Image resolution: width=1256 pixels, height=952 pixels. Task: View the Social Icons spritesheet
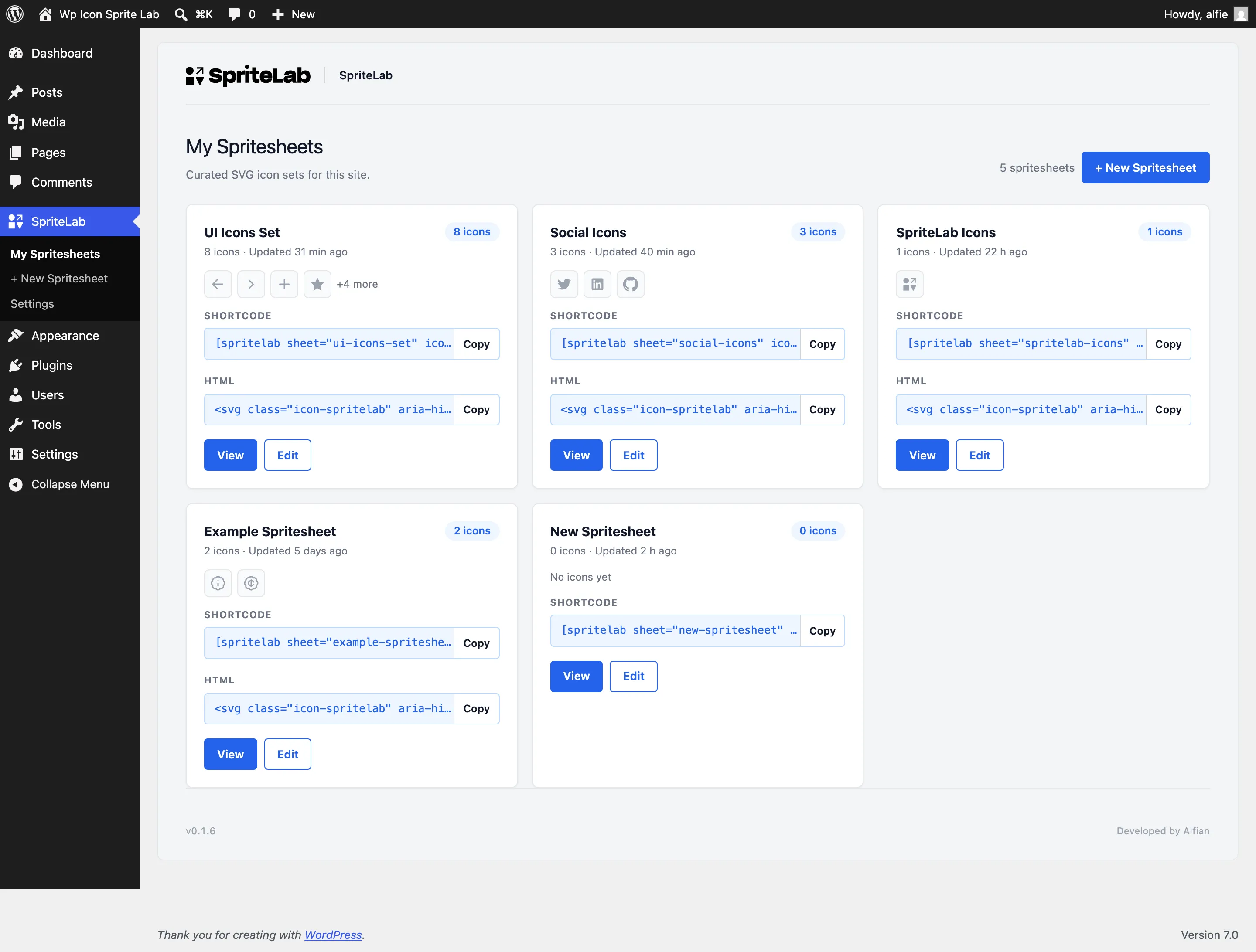pos(577,455)
